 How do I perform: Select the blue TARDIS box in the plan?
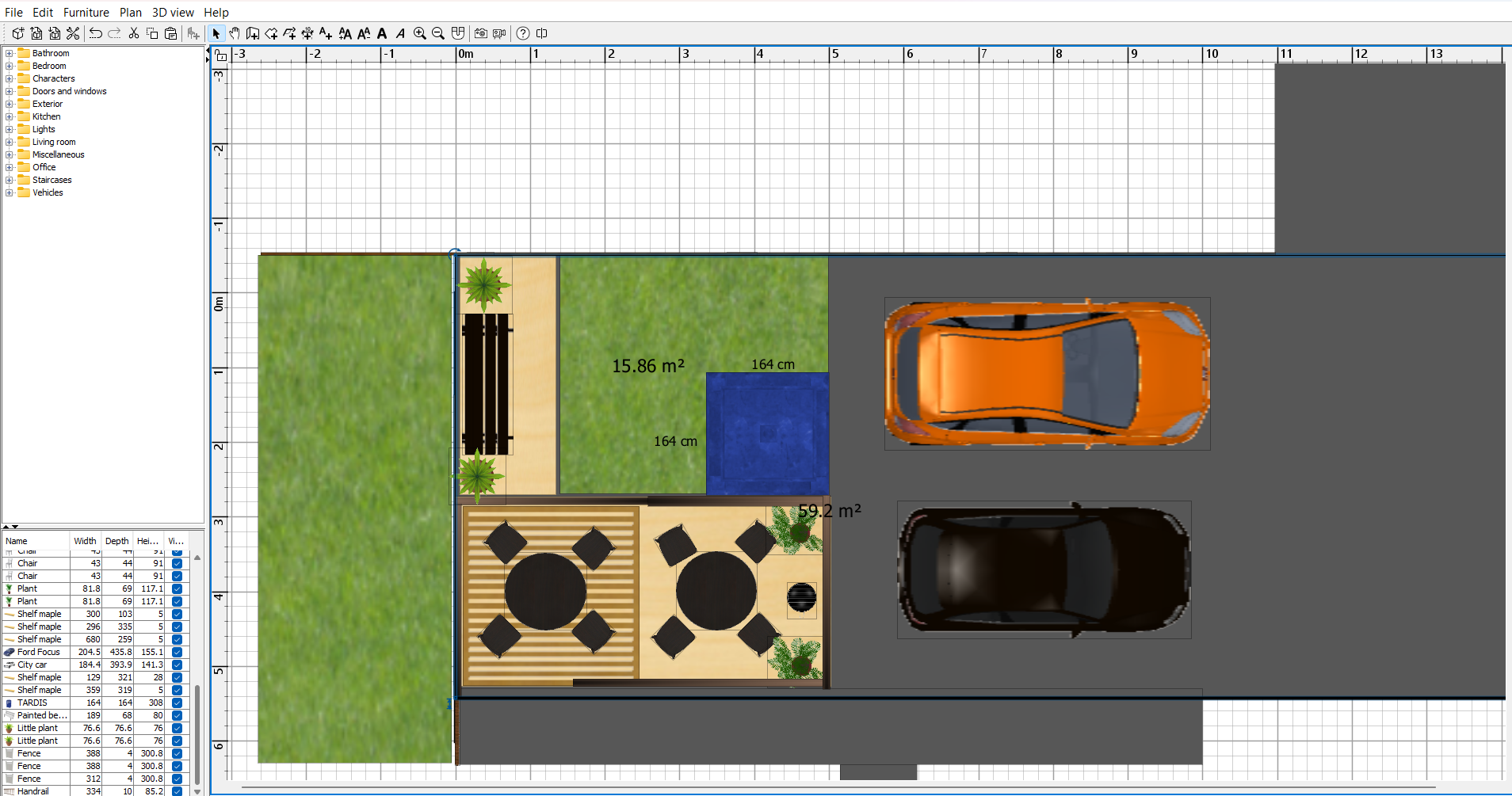(x=767, y=433)
